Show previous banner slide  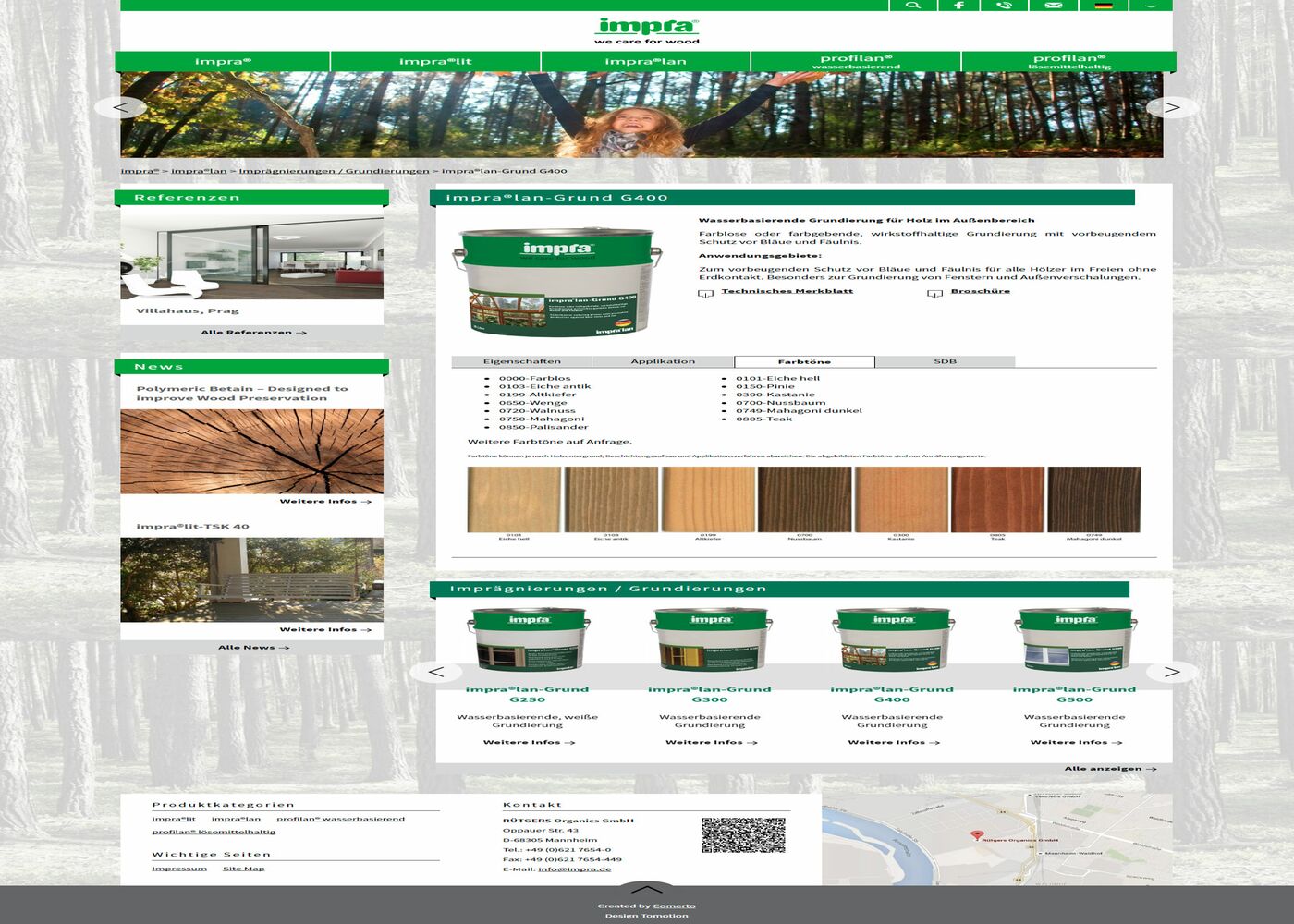[x=121, y=108]
